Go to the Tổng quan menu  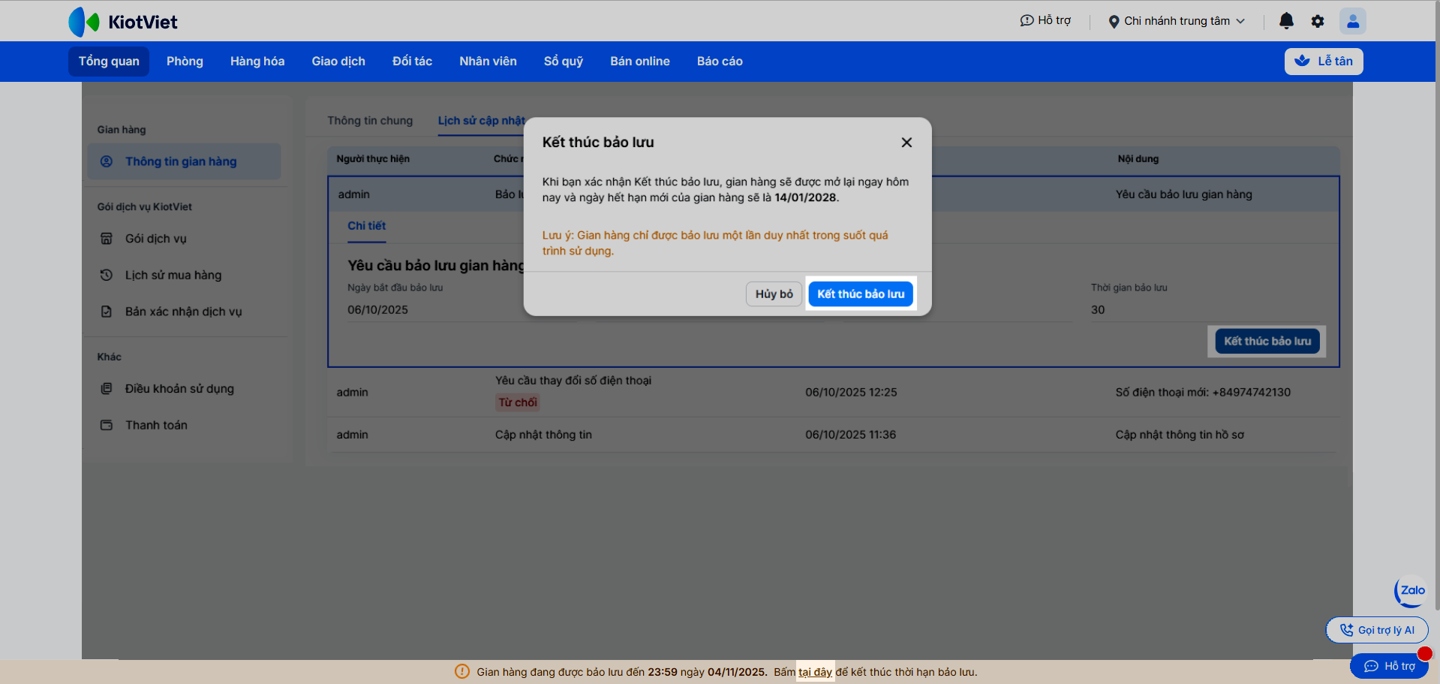pos(109,61)
